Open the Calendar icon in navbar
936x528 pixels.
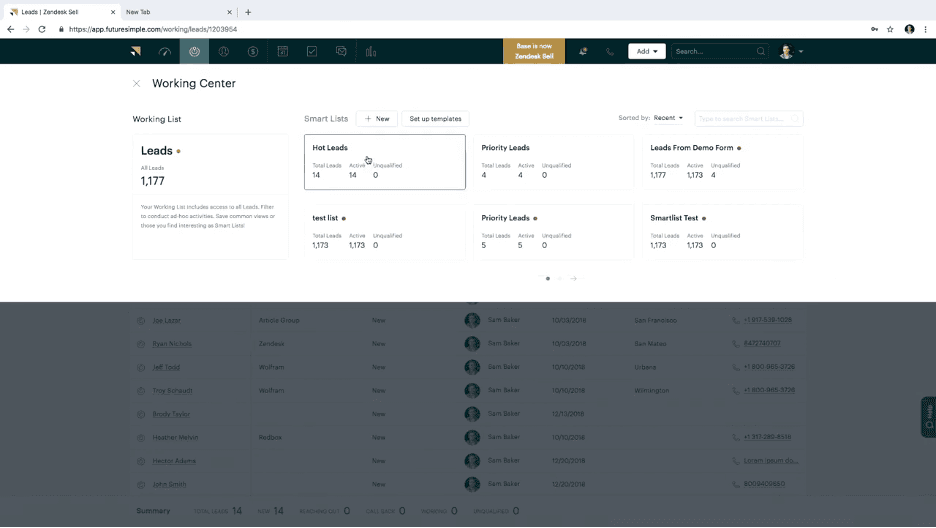(x=283, y=51)
